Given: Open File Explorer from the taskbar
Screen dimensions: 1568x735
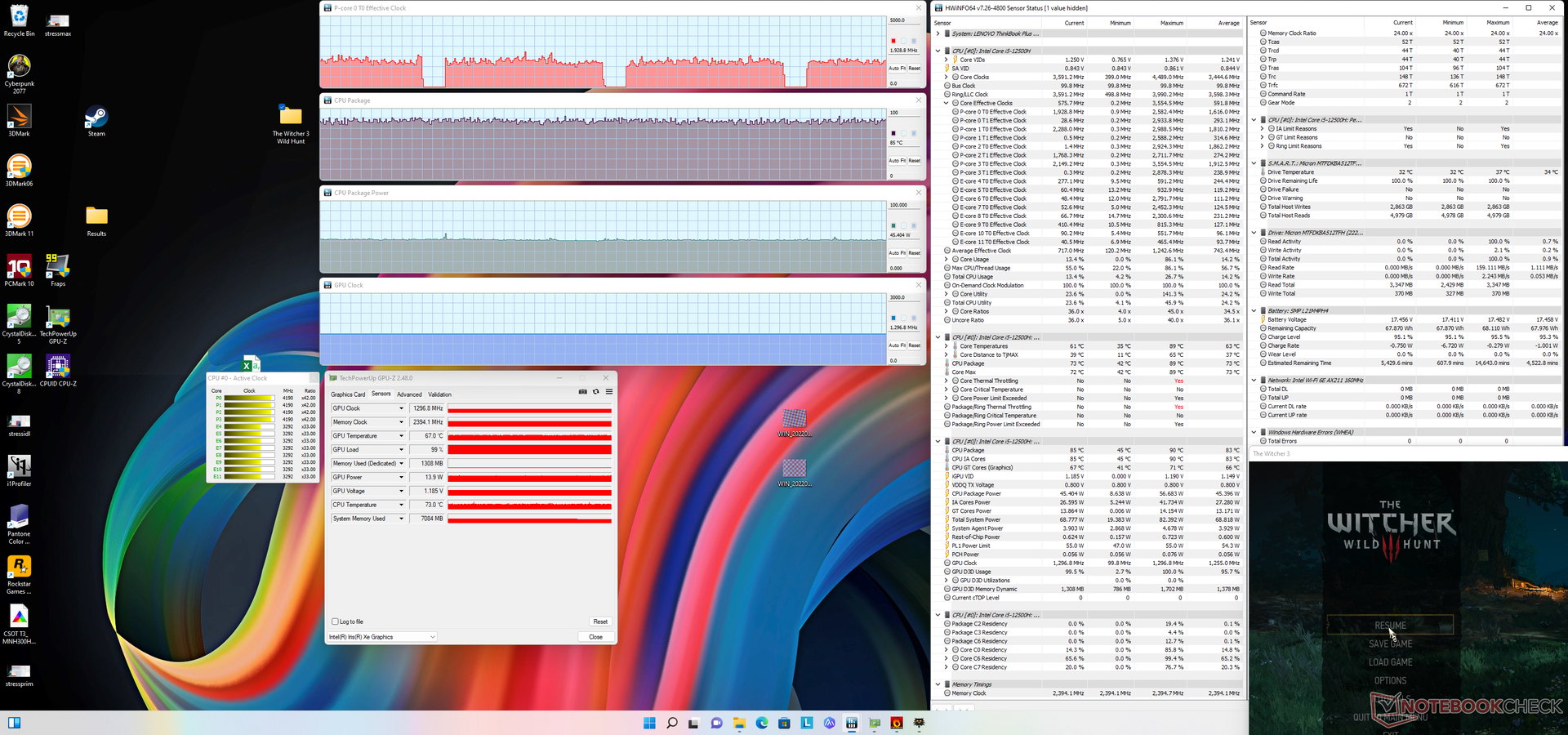Looking at the screenshot, I should tap(739, 723).
